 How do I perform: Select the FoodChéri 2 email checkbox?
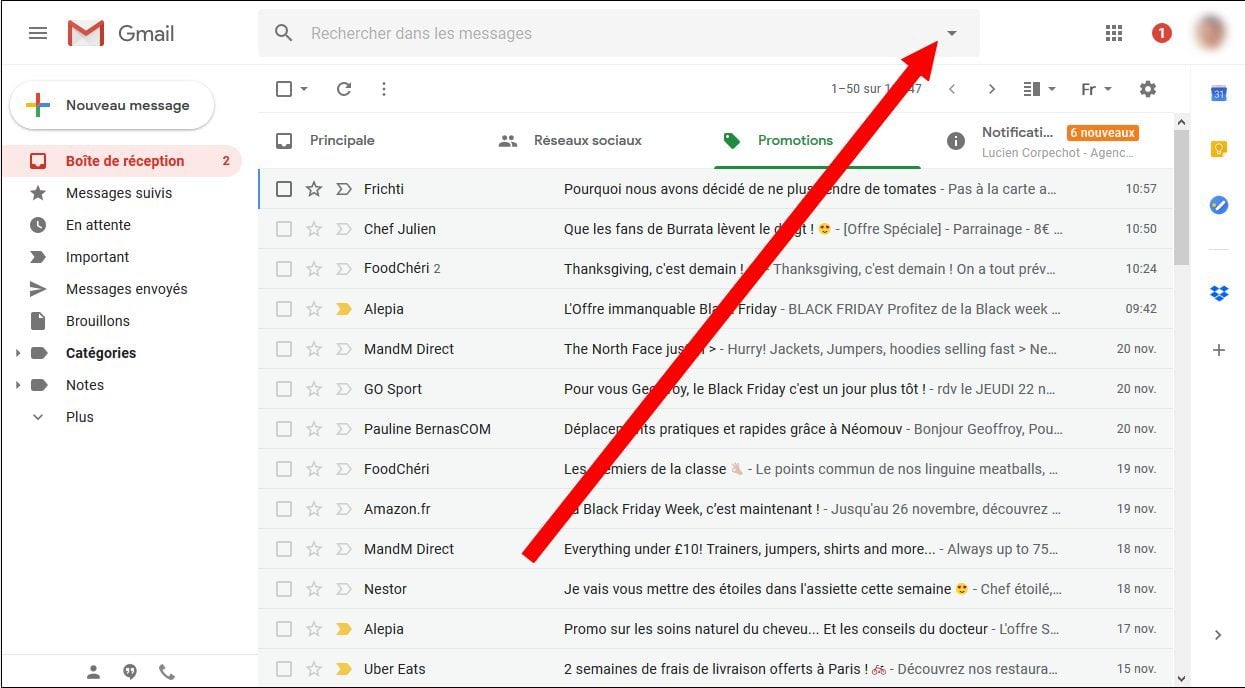(x=284, y=269)
